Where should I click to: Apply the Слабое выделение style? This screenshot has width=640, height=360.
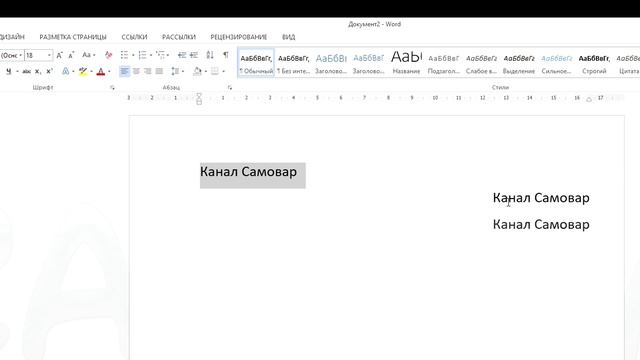click(481, 63)
